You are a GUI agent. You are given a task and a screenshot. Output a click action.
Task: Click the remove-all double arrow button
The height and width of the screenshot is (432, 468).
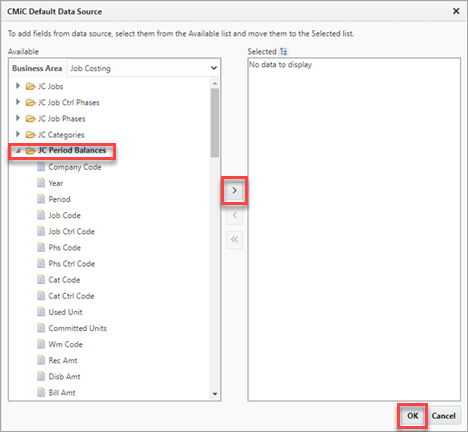point(234,240)
